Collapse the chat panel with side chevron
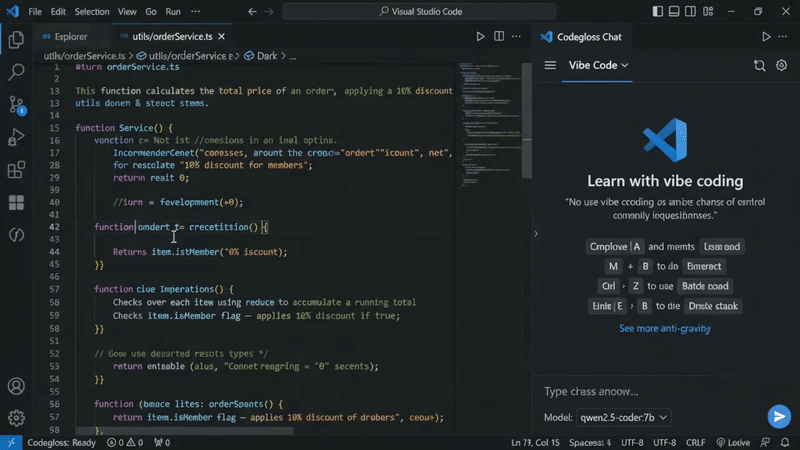 tap(536, 234)
